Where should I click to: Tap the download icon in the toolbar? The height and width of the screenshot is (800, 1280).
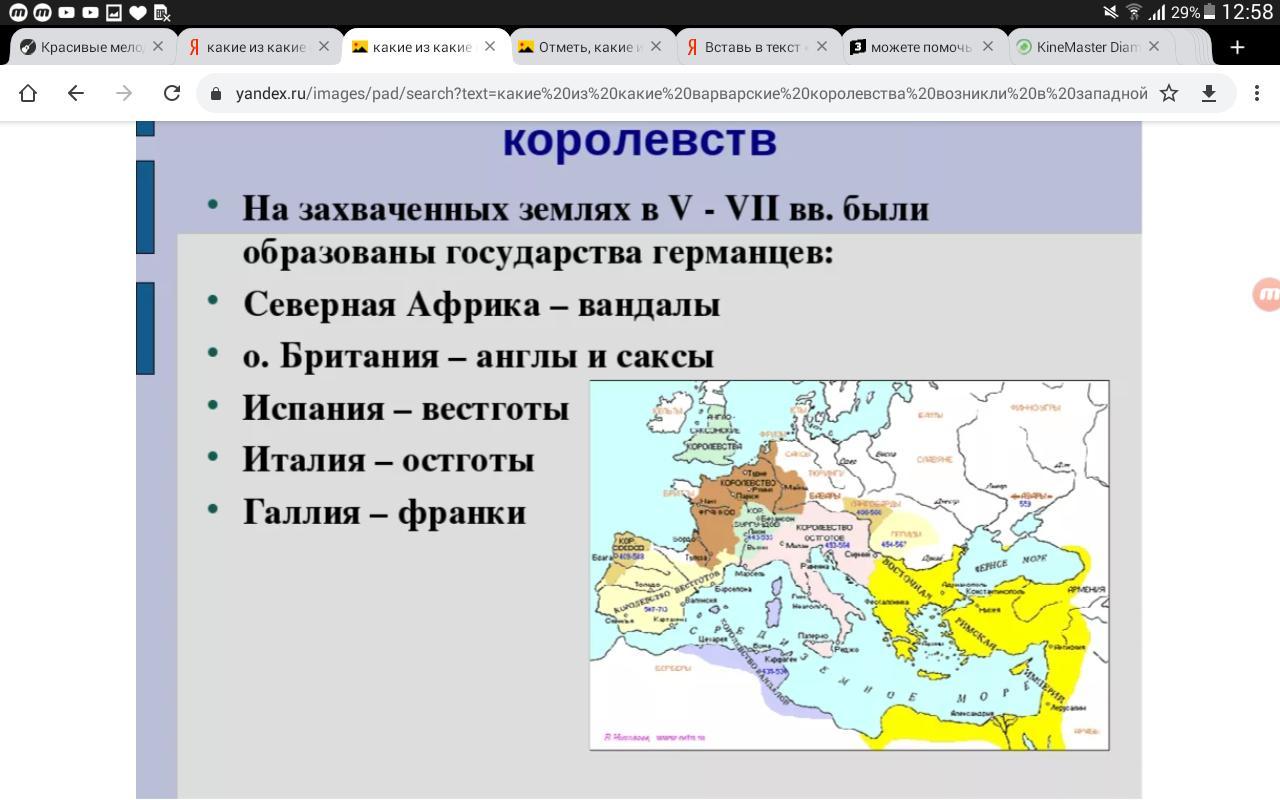click(x=1209, y=93)
